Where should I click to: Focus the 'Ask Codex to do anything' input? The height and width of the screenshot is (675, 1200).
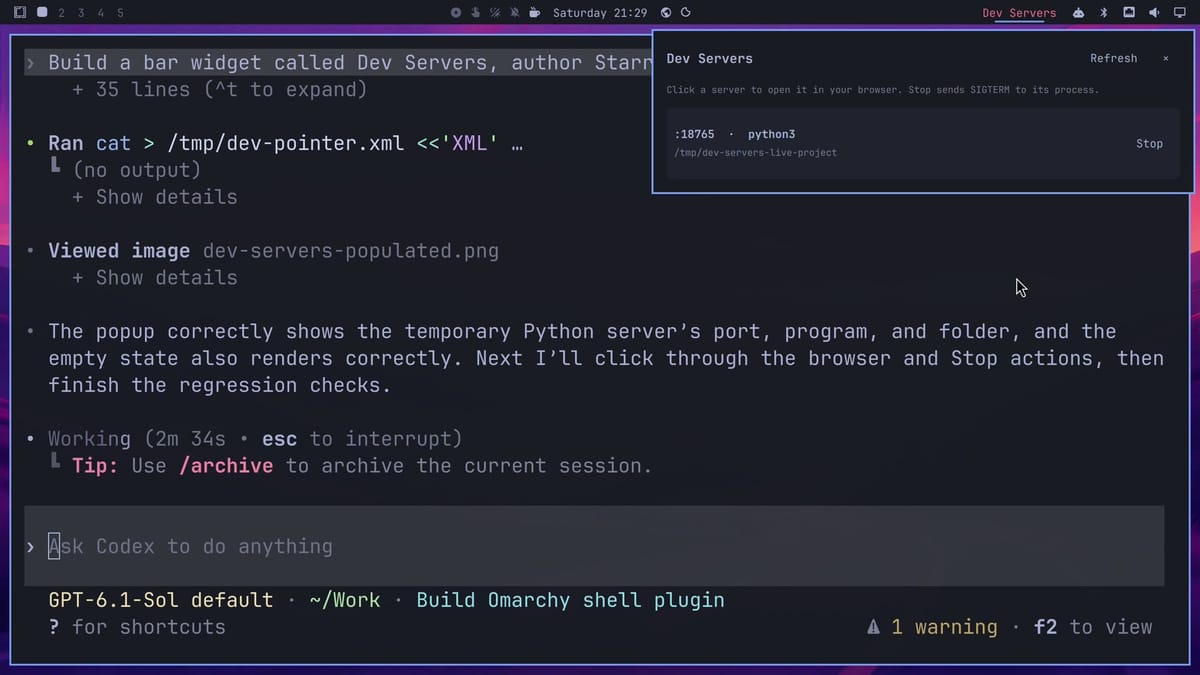[x=594, y=546]
